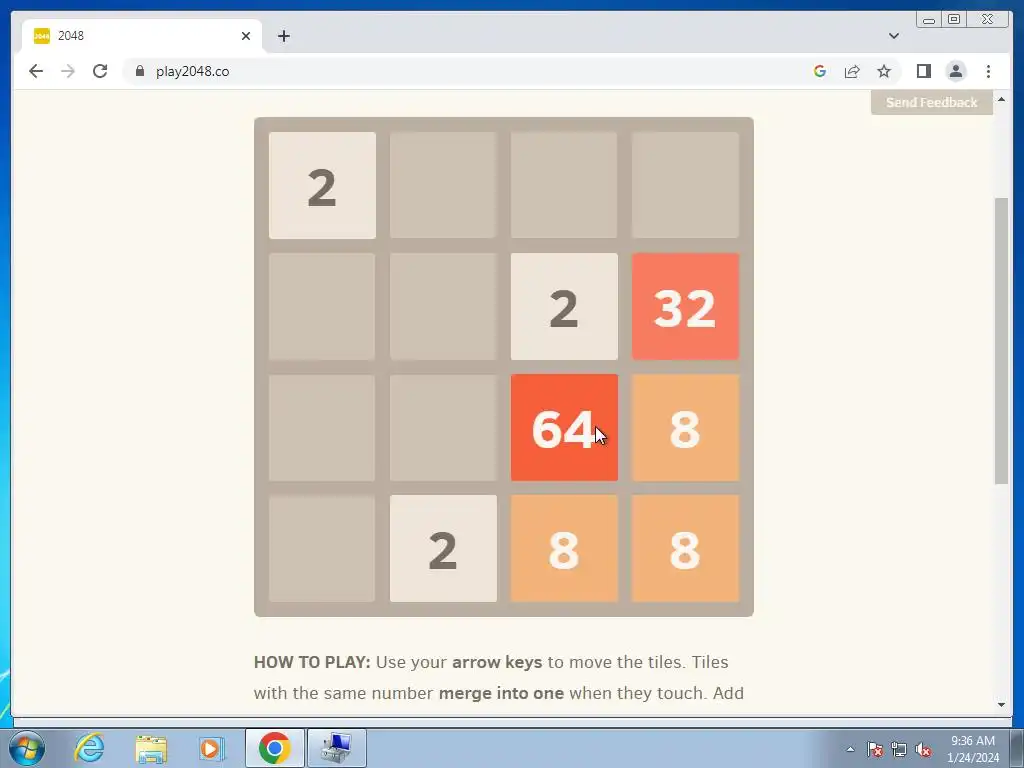Open the clock showing 9:36 AM
The image size is (1024, 768).
972,749
